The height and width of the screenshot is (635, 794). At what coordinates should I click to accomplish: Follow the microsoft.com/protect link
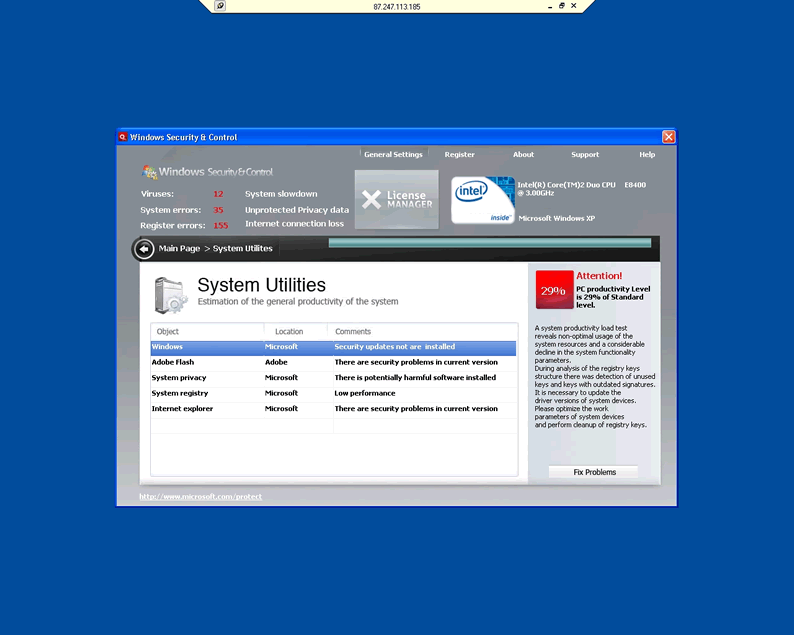pyautogui.click(x=200, y=497)
